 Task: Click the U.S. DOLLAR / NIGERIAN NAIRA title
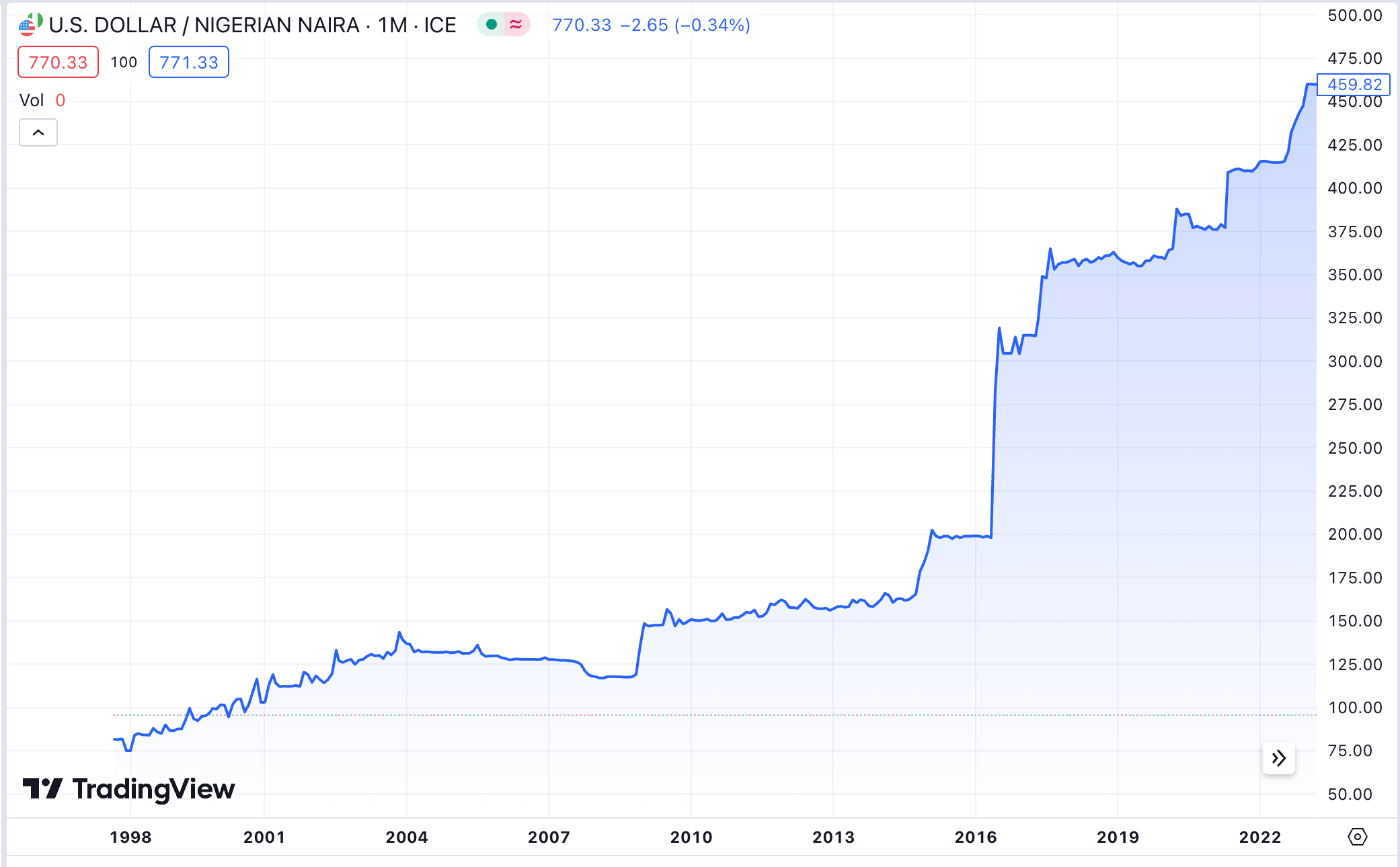tap(204, 25)
